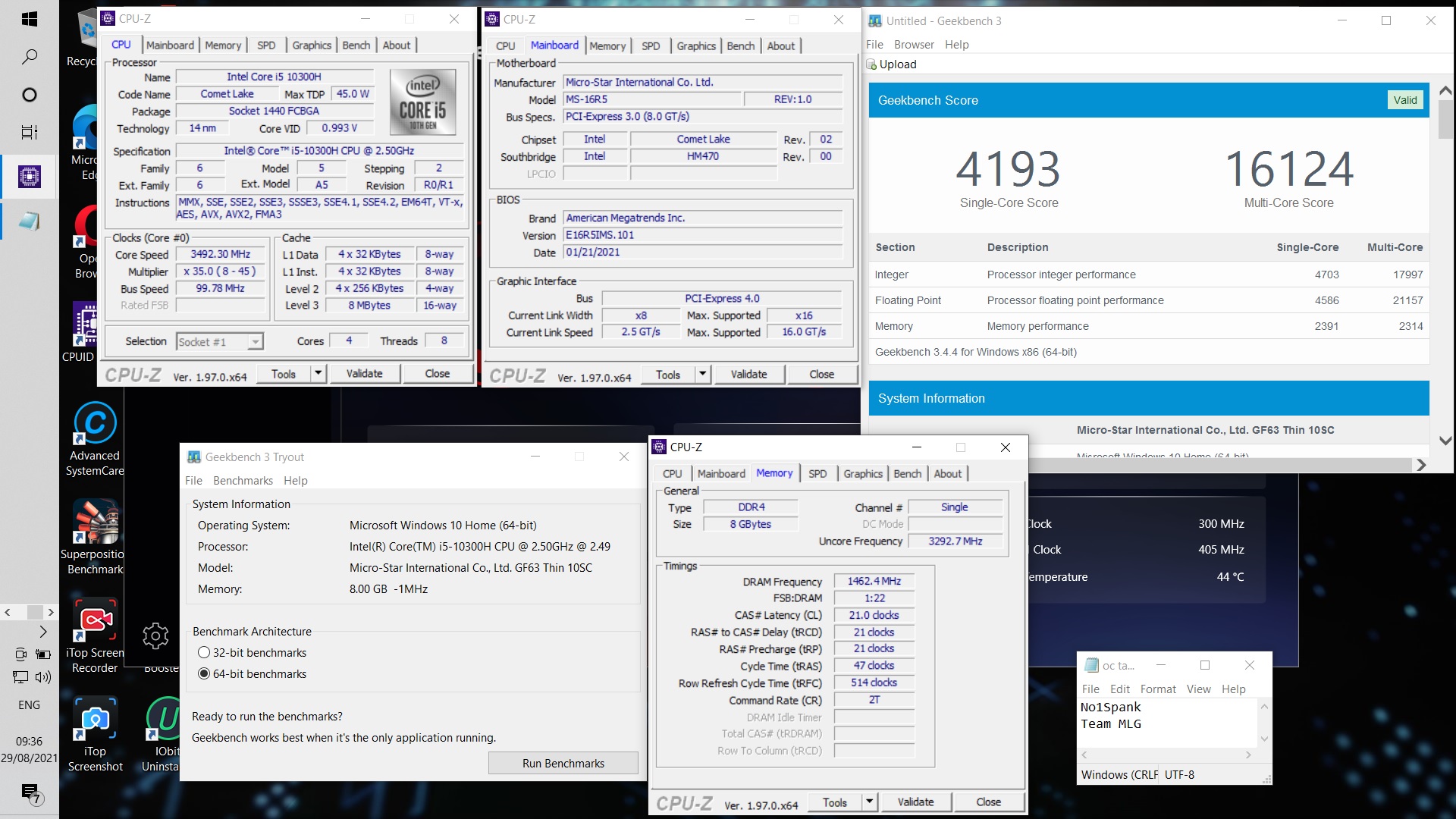Screen dimensions: 1456x819
Task: Click the CPU-Z taskbar icon
Action: click(29, 177)
